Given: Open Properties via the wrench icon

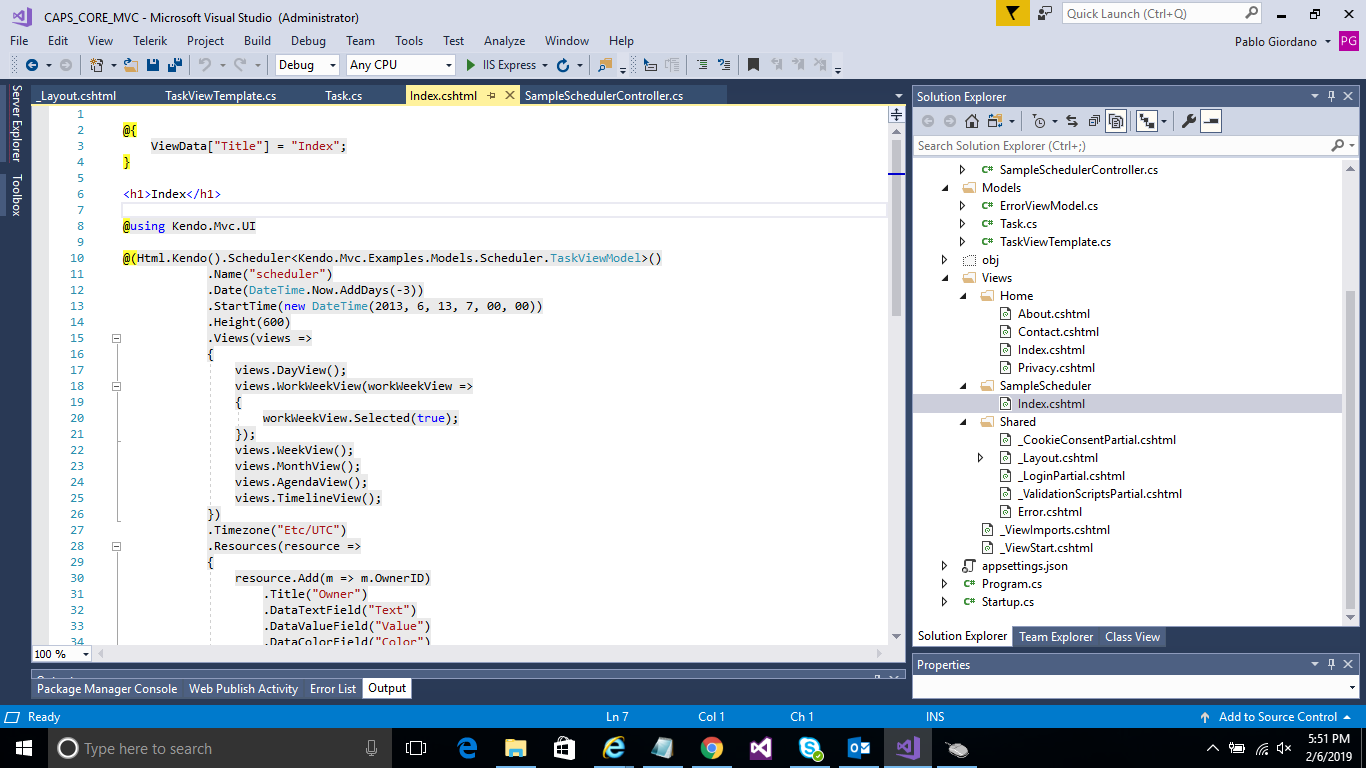Looking at the screenshot, I should click(1188, 121).
